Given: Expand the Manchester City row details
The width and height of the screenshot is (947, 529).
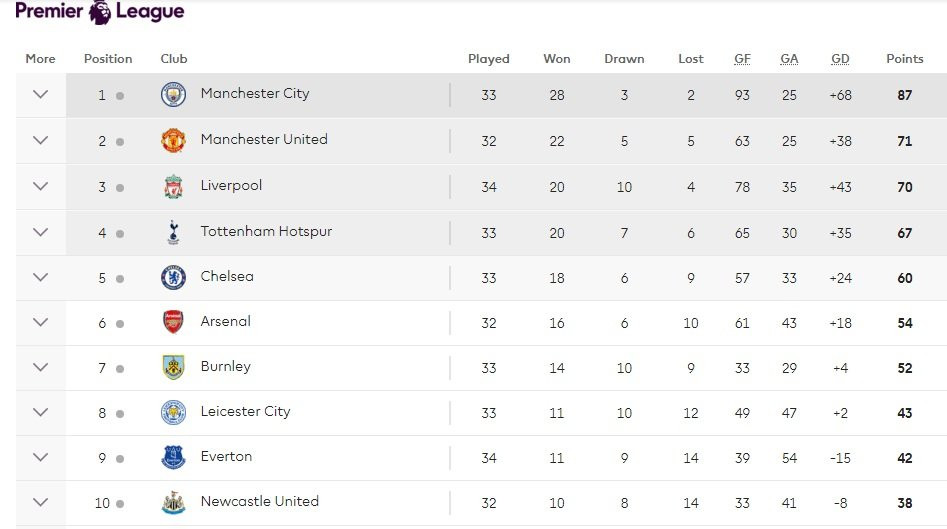Looking at the screenshot, I should pyautogui.click(x=40, y=95).
